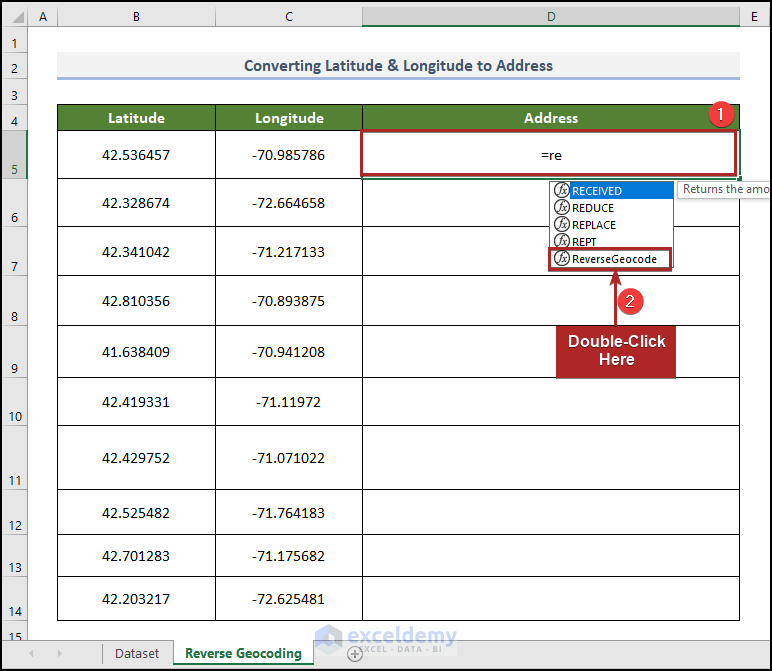
Task: Select row 10 header
Action: point(14,402)
